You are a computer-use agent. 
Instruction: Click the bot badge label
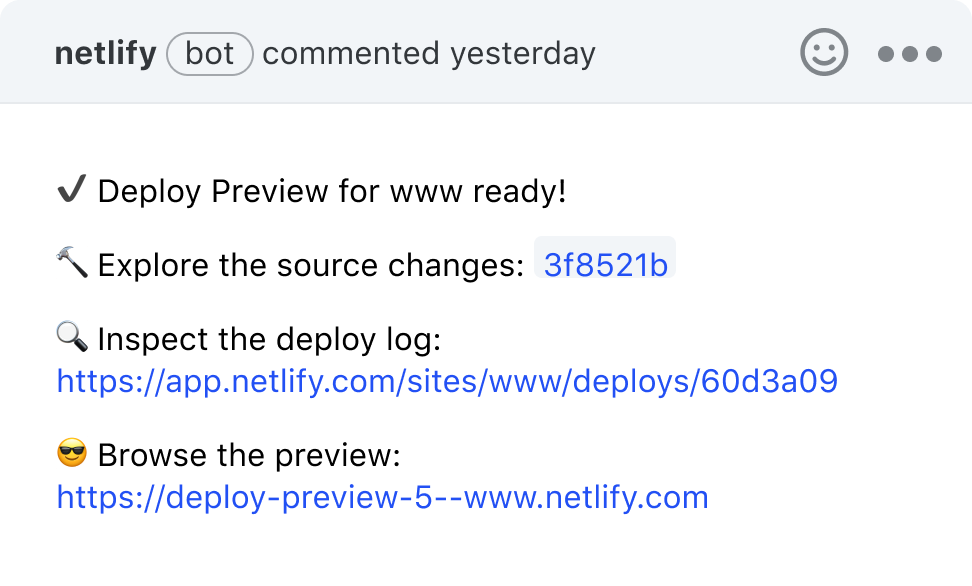[x=209, y=54]
